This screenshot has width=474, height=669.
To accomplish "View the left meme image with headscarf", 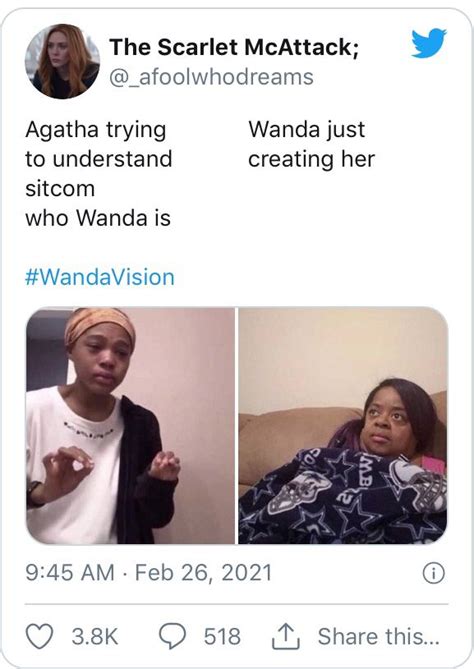I will [x=130, y=425].
